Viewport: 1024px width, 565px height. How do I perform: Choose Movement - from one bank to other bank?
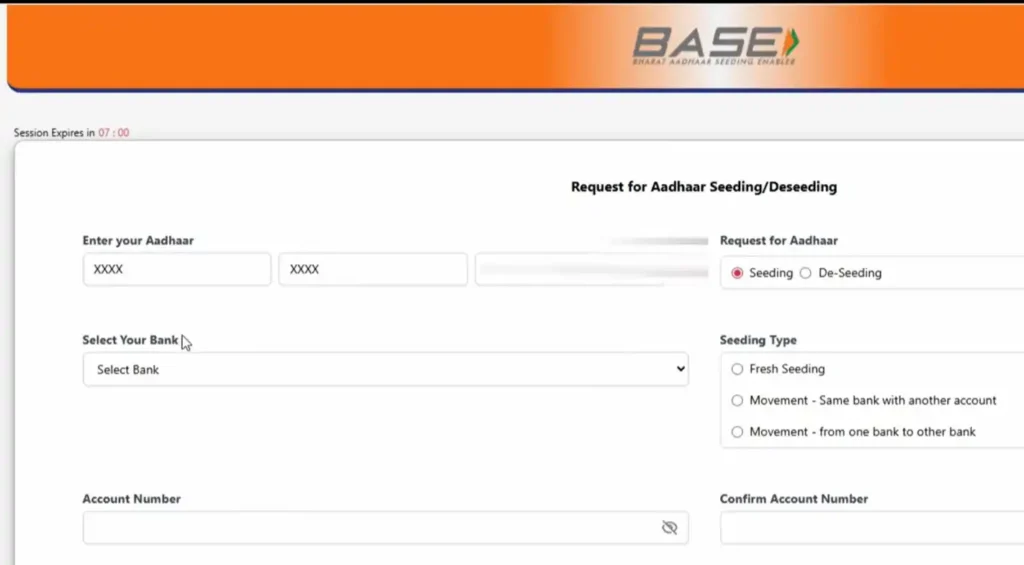(x=737, y=432)
